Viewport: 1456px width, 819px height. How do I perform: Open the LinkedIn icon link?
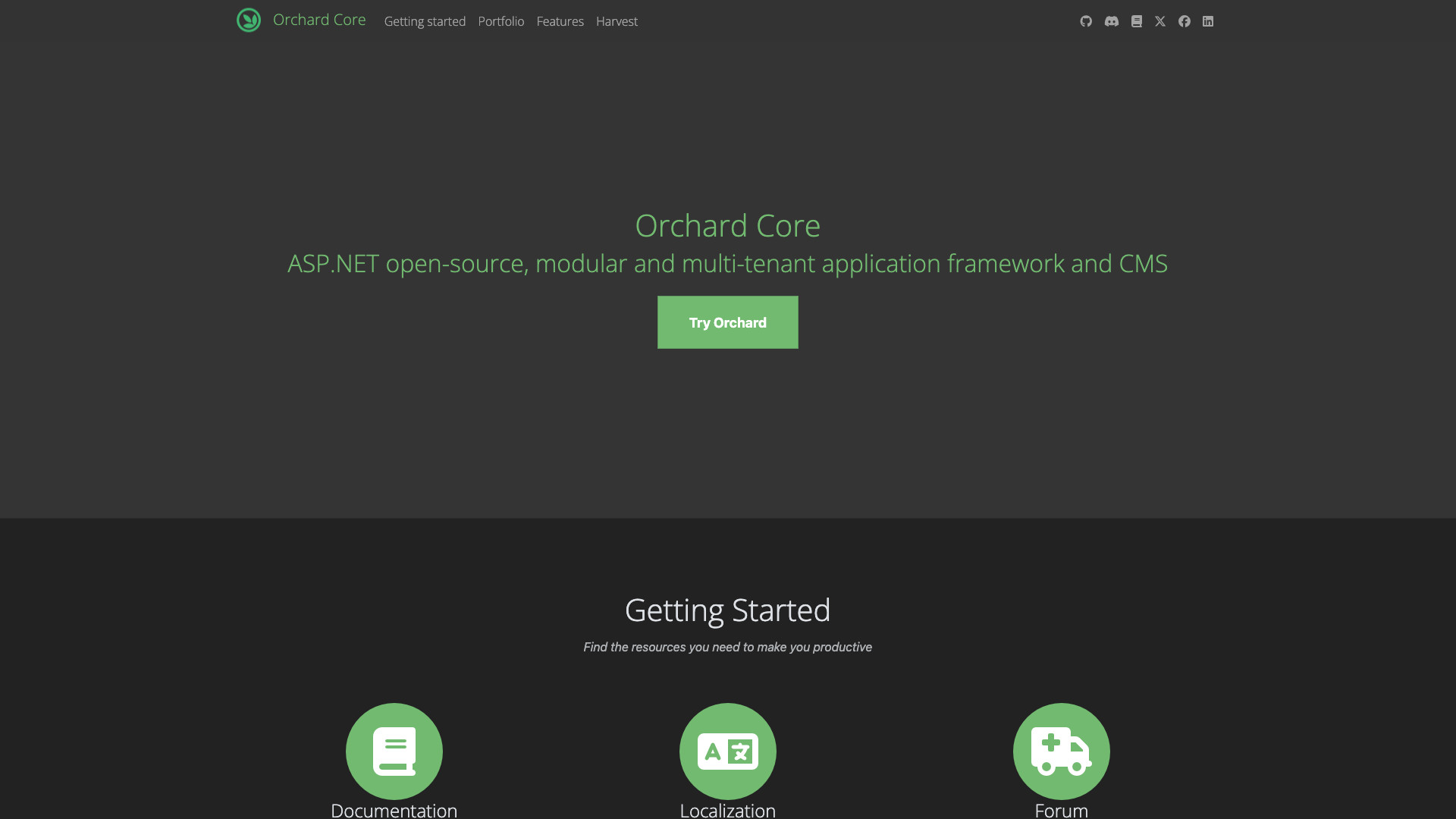click(1208, 21)
